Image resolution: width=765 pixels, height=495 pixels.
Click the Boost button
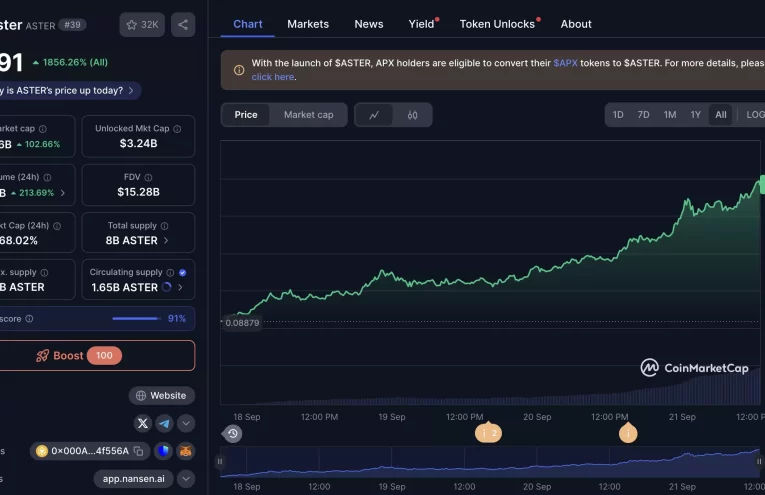point(96,356)
